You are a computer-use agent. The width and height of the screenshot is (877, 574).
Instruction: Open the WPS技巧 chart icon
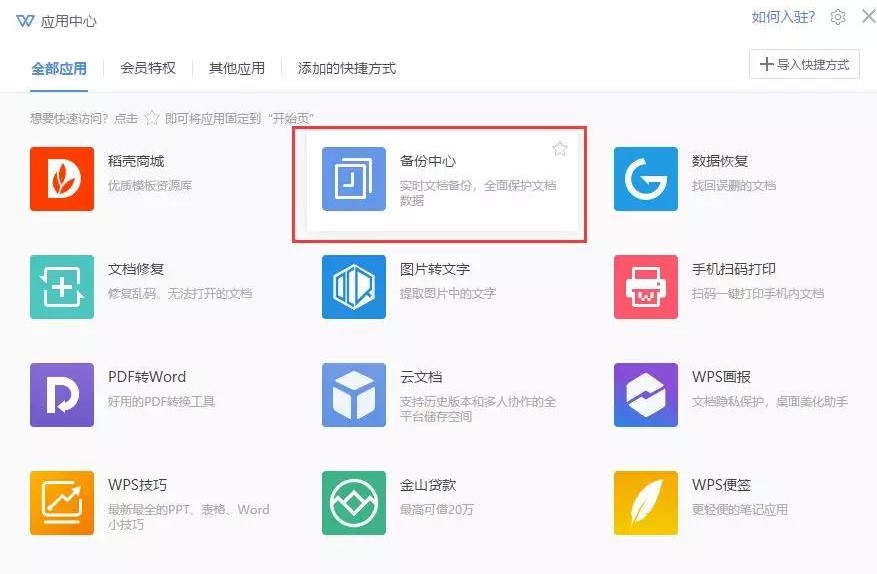tap(62, 503)
